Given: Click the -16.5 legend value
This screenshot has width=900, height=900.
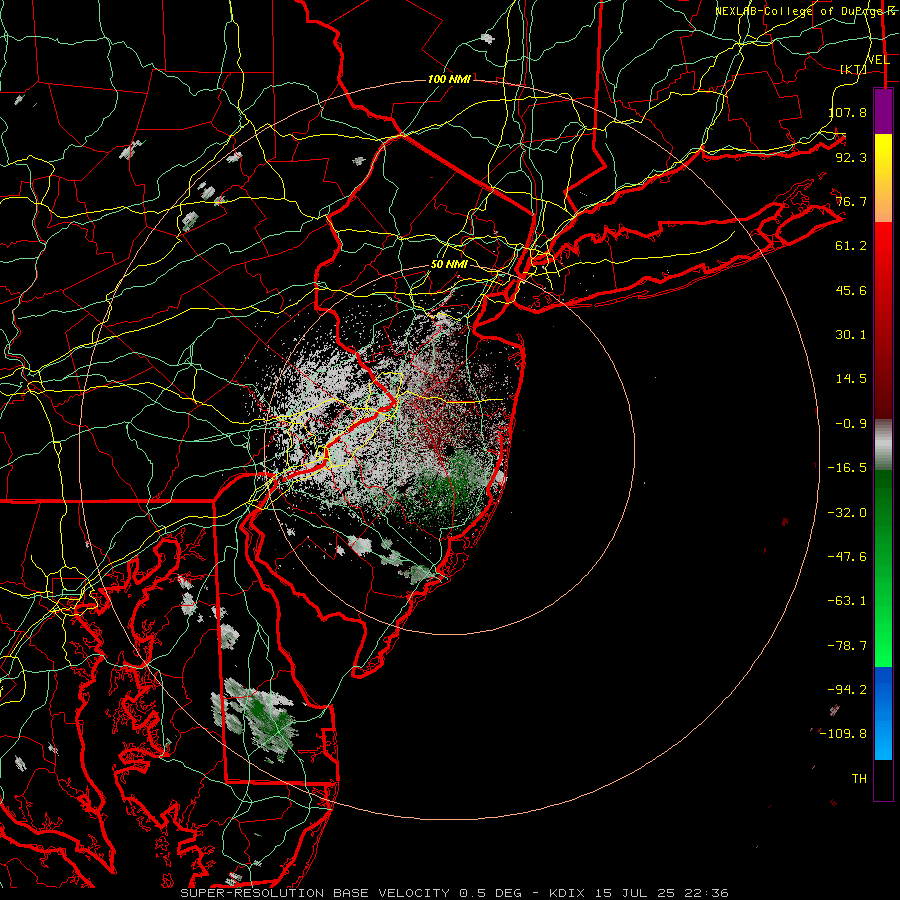Looking at the screenshot, I should tap(847, 468).
